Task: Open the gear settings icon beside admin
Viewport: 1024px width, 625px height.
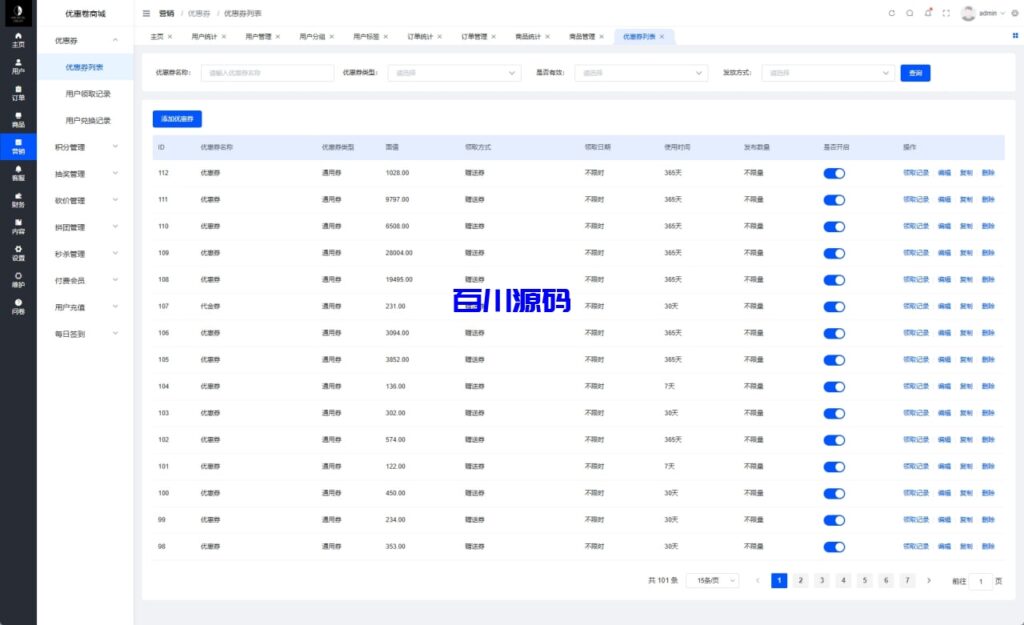Action: point(1015,13)
